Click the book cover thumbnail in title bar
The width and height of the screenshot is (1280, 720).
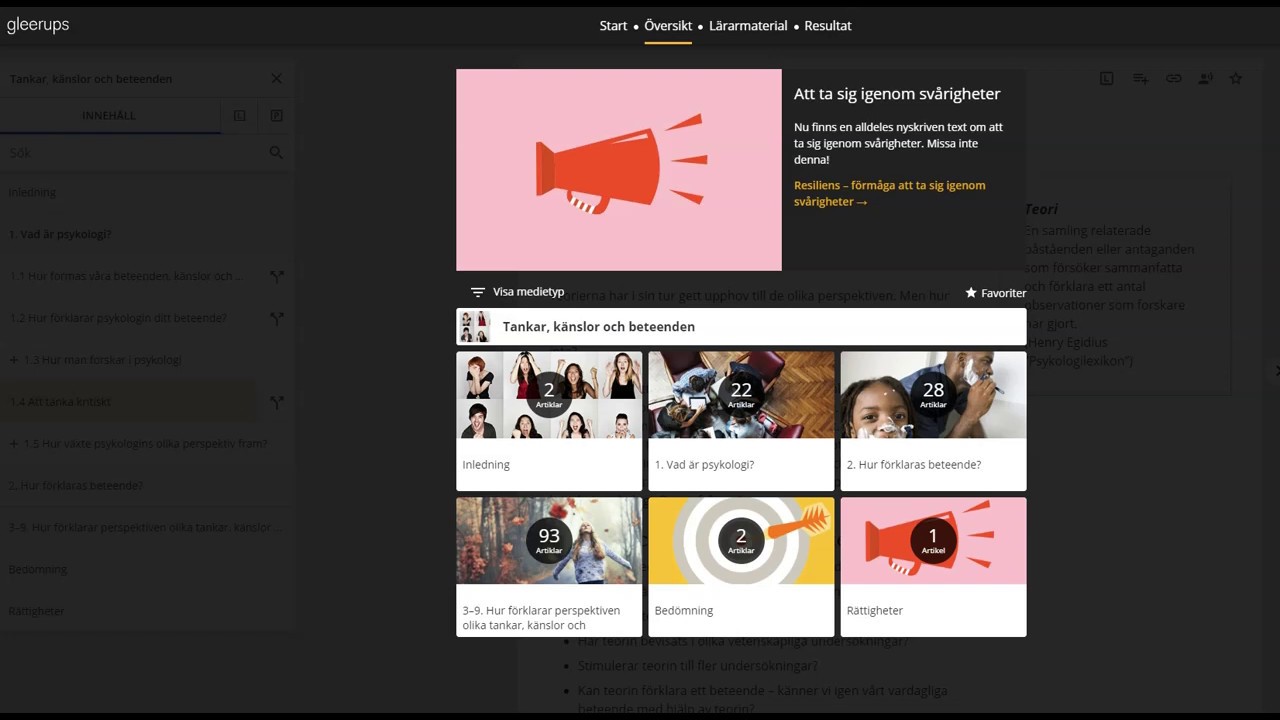click(474, 327)
